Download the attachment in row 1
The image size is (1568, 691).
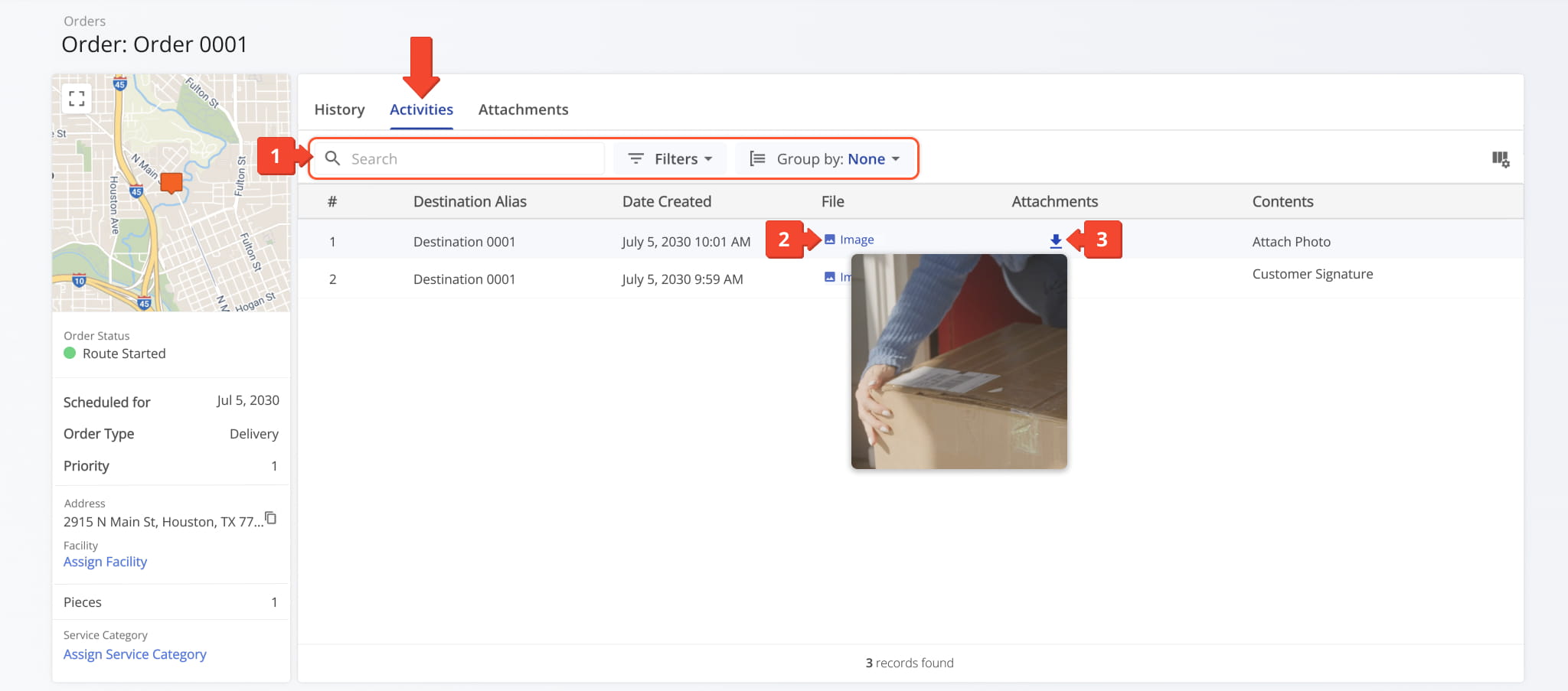[x=1055, y=241]
